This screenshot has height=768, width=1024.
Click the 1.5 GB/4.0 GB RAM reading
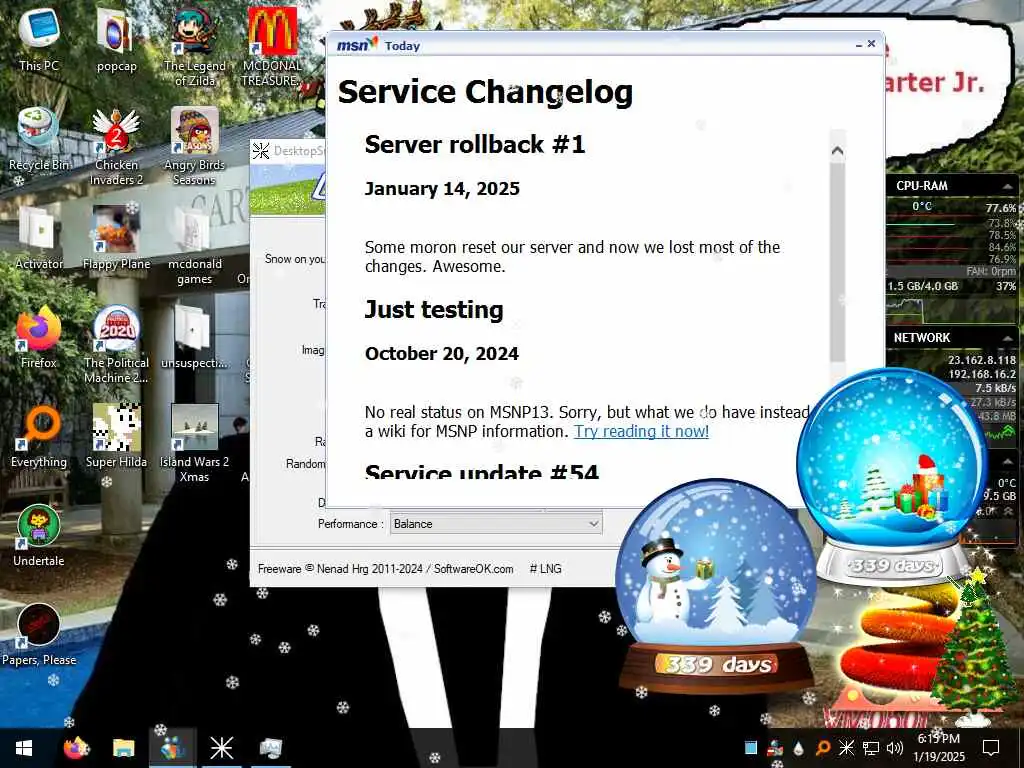923,286
